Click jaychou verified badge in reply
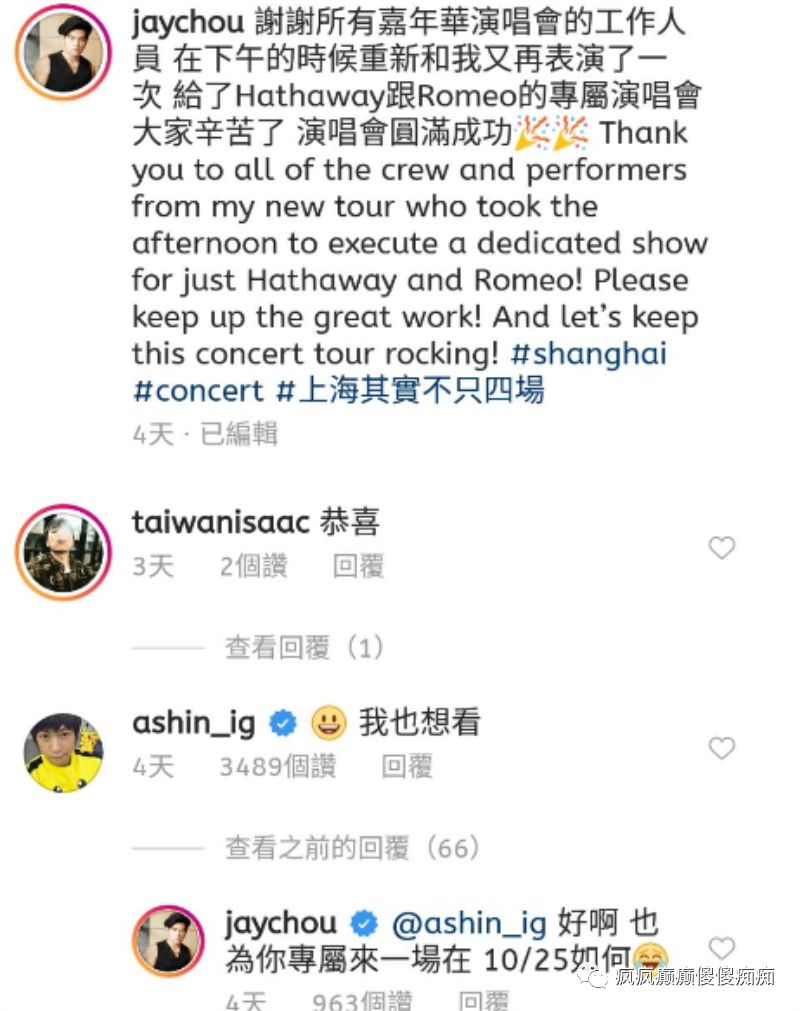800x1011 pixels. tap(364, 924)
